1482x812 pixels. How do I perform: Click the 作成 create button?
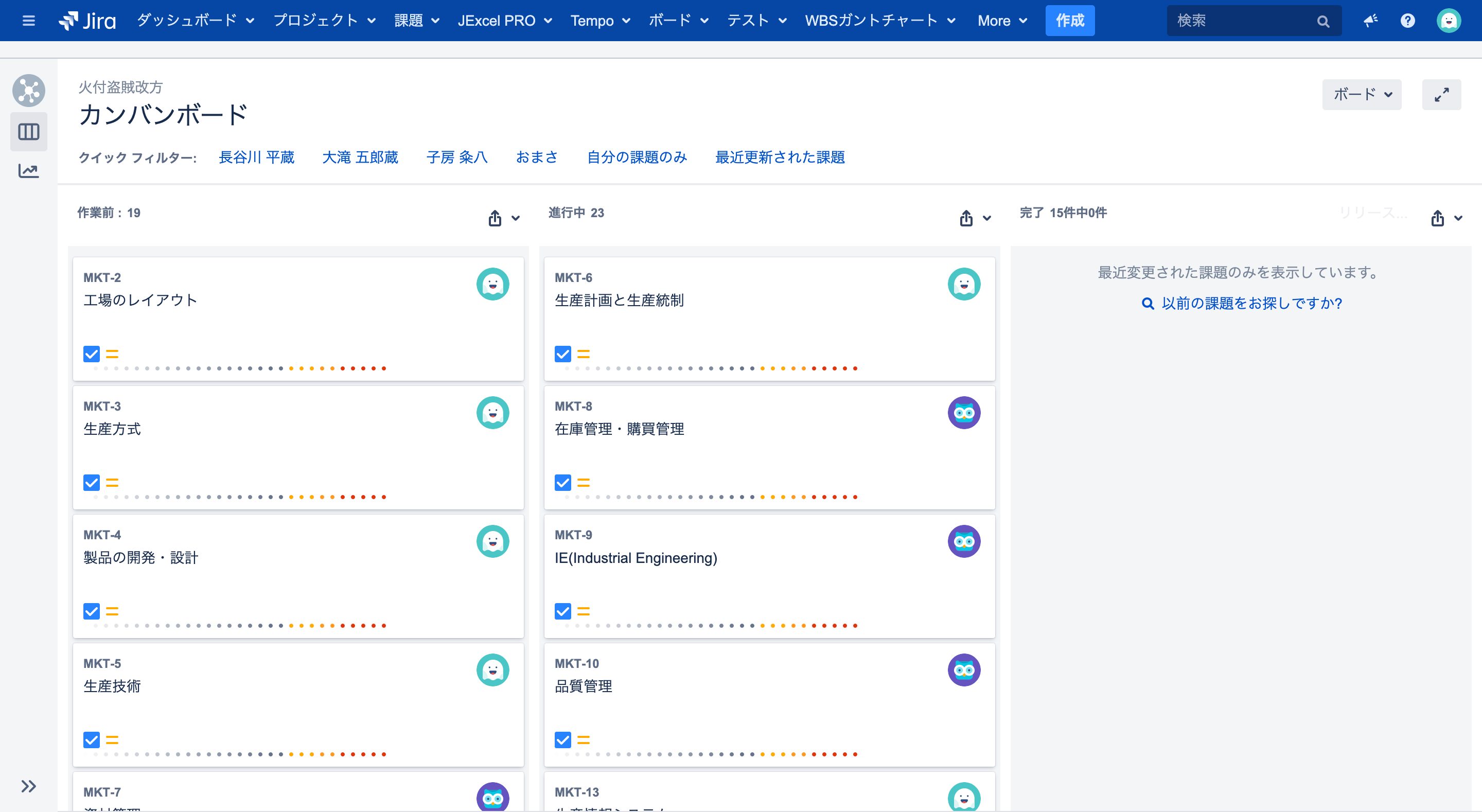tap(1069, 21)
